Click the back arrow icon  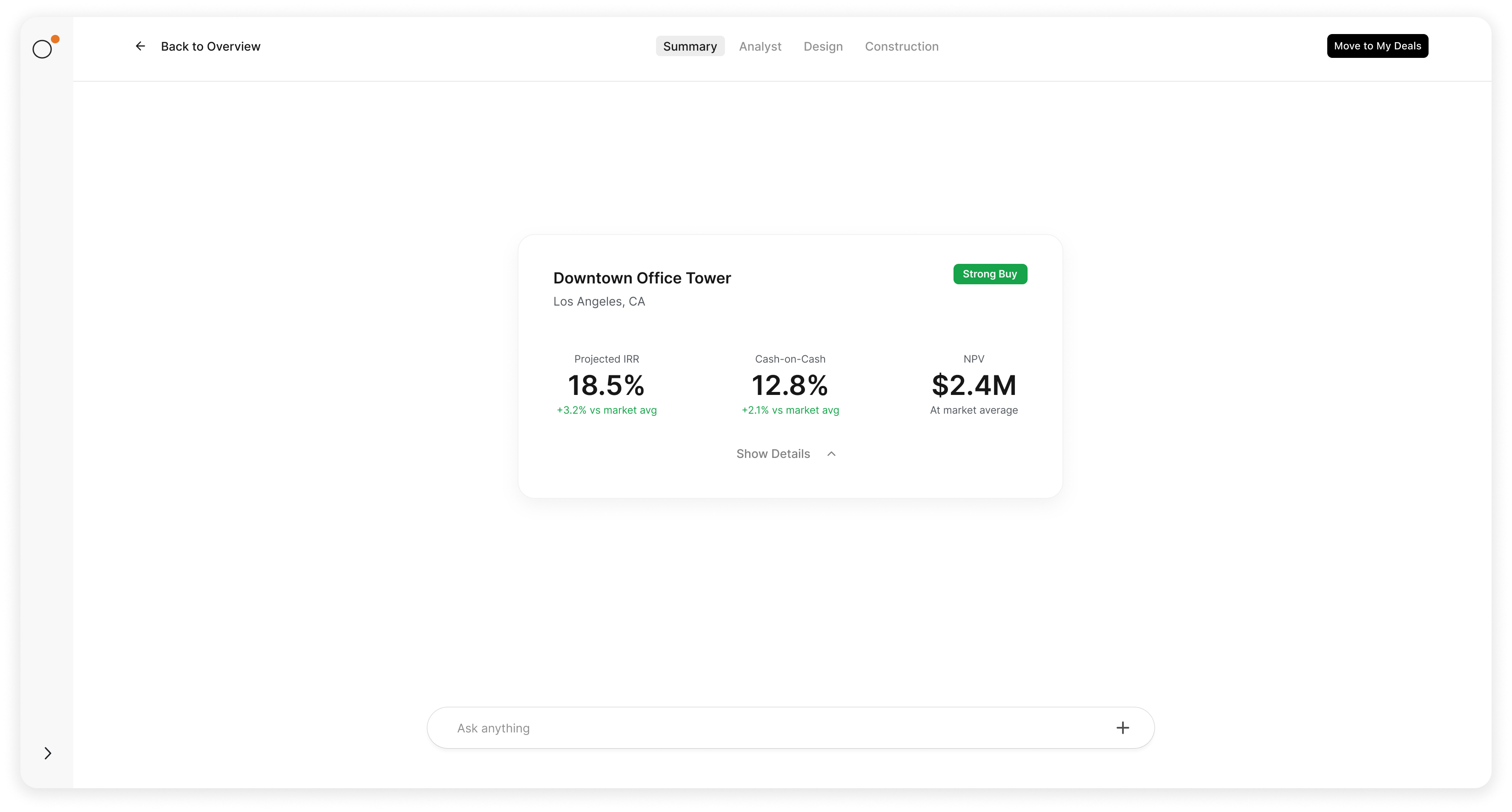(140, 46)
